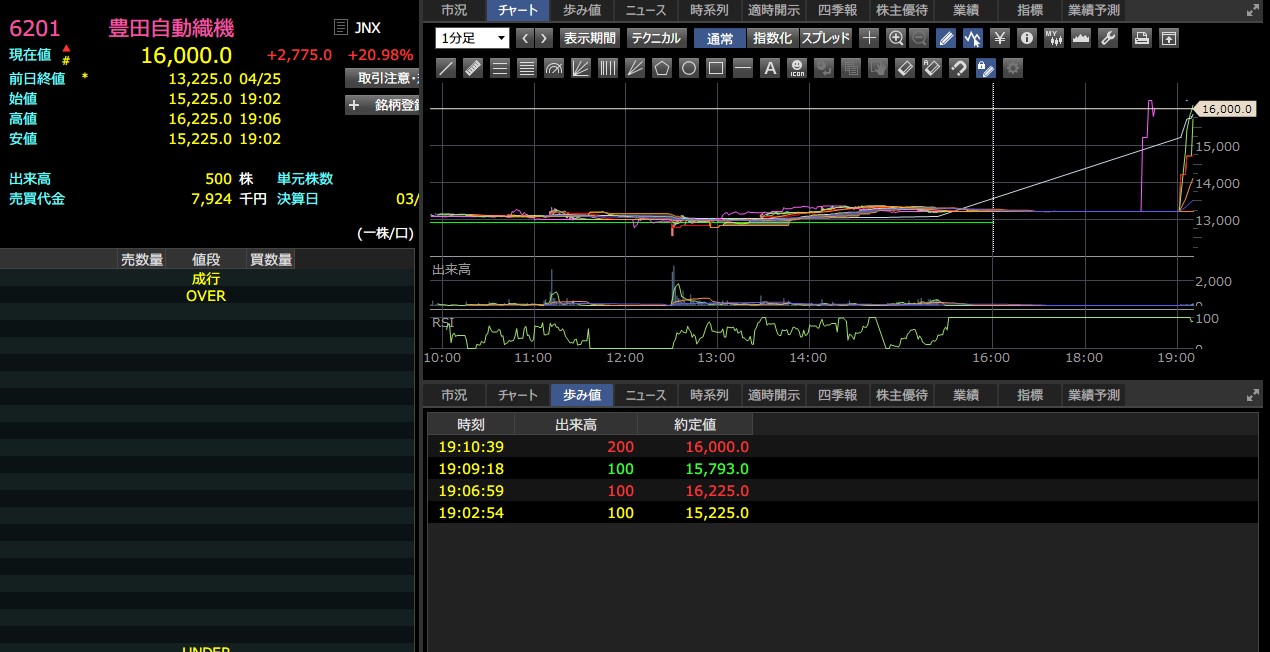1270x652 pixels.
Task: Open 業績予測 tab in upper panel
Action: click(x=1094, y=10)
